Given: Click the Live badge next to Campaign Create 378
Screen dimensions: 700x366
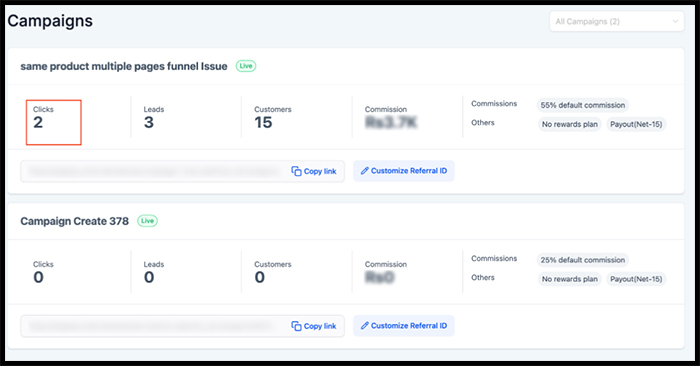Looking at the screenshot, I should pos(147,221).
